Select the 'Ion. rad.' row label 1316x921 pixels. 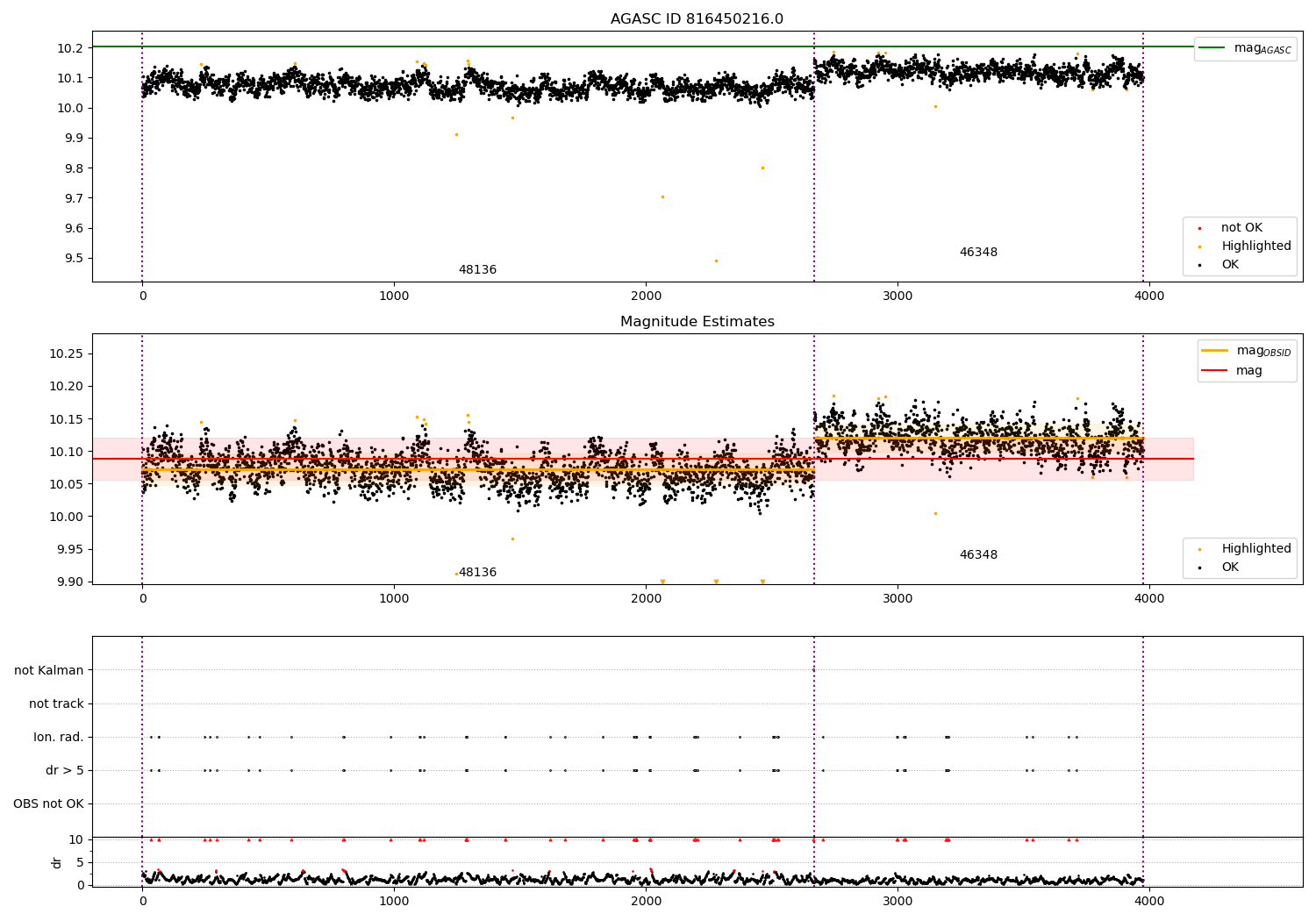pyautogui.click(x=59, y=737)
